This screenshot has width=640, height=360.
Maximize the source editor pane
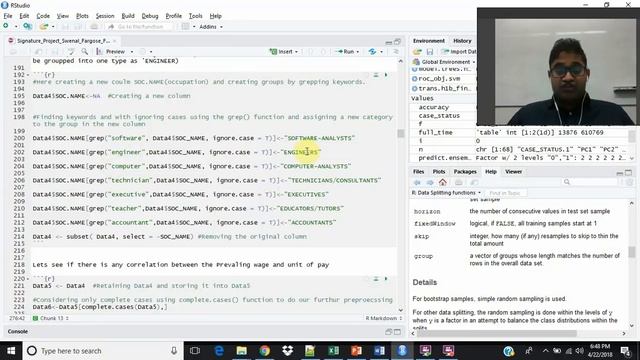click(x=397, y=42)
